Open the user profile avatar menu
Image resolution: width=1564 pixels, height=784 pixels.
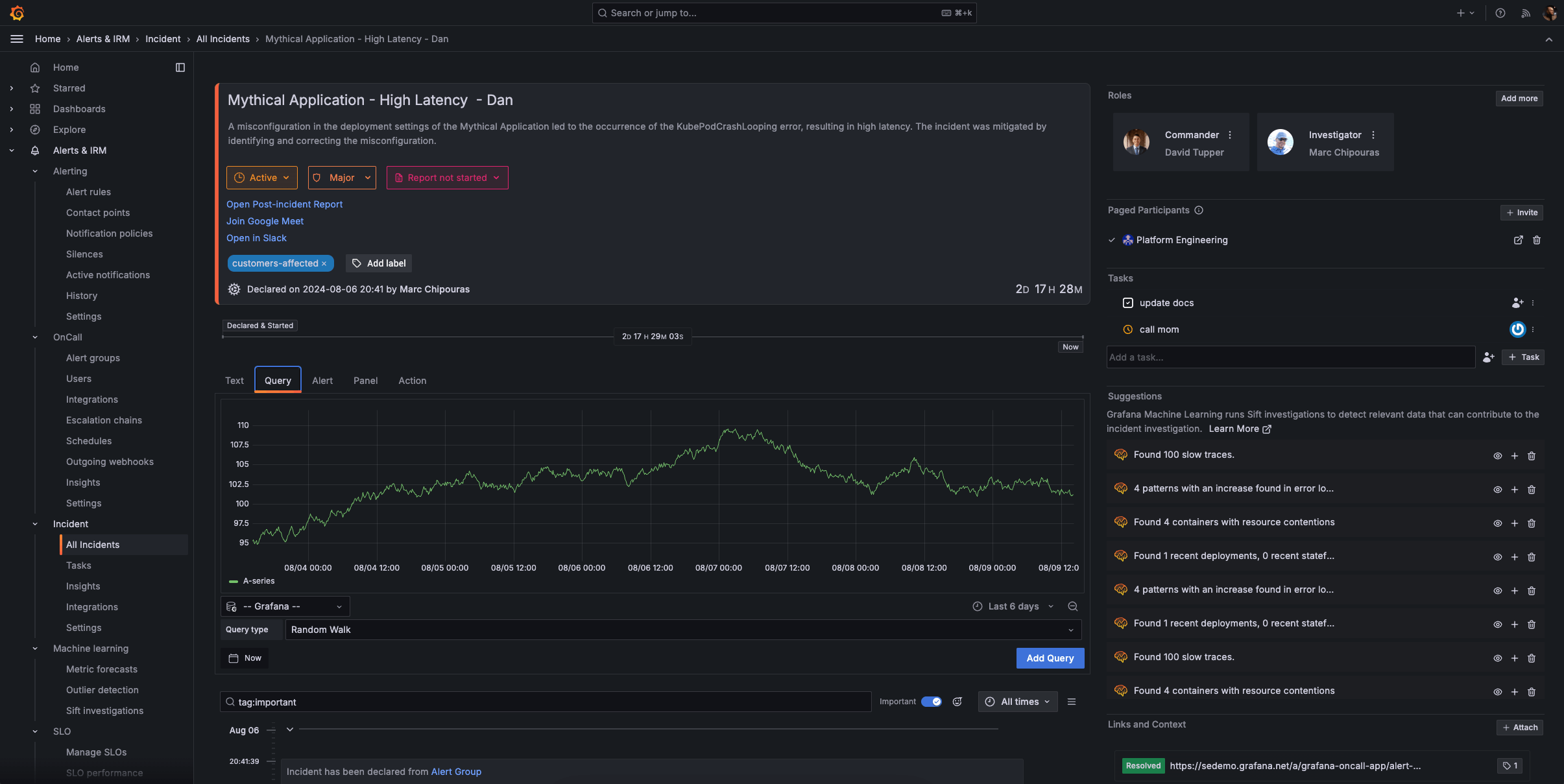click(1550, 12)
